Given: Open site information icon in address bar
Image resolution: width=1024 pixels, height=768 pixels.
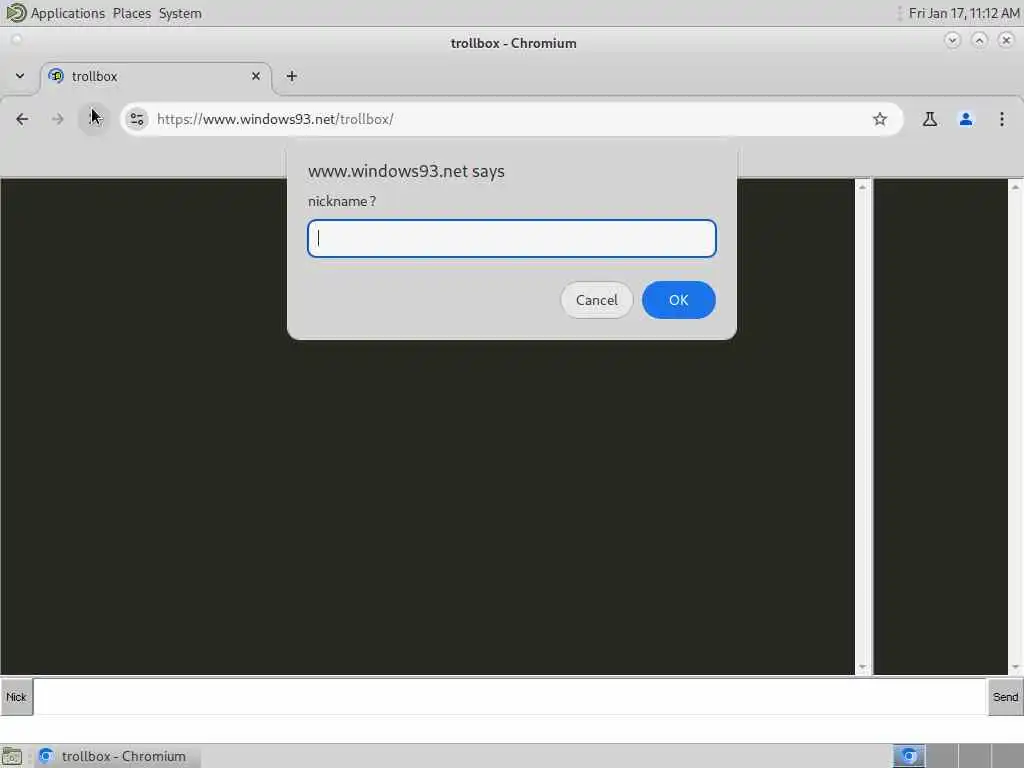Looking at the screenshot, I should point(136,119).
